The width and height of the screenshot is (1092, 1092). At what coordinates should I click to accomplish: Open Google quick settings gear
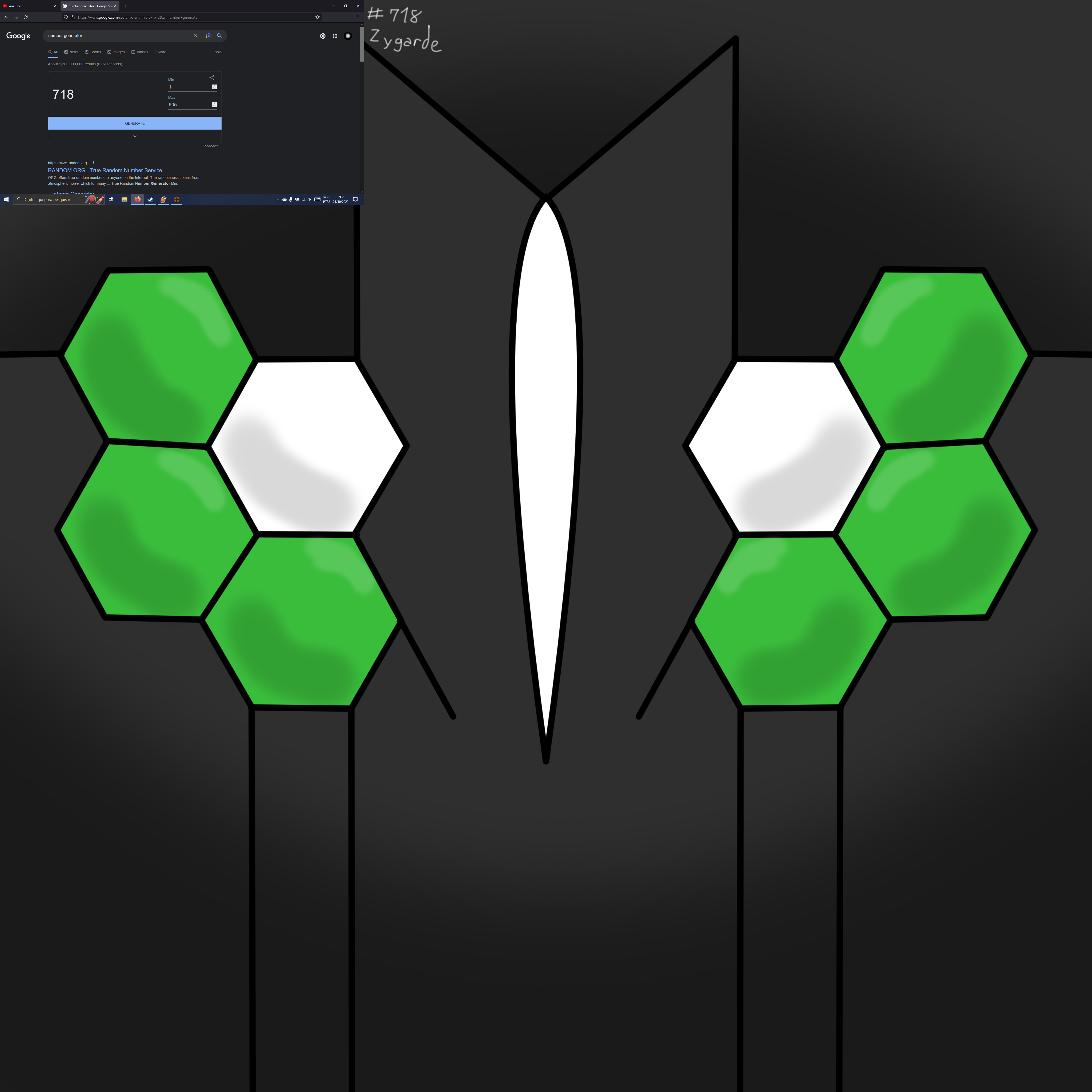tap(323, 36)
